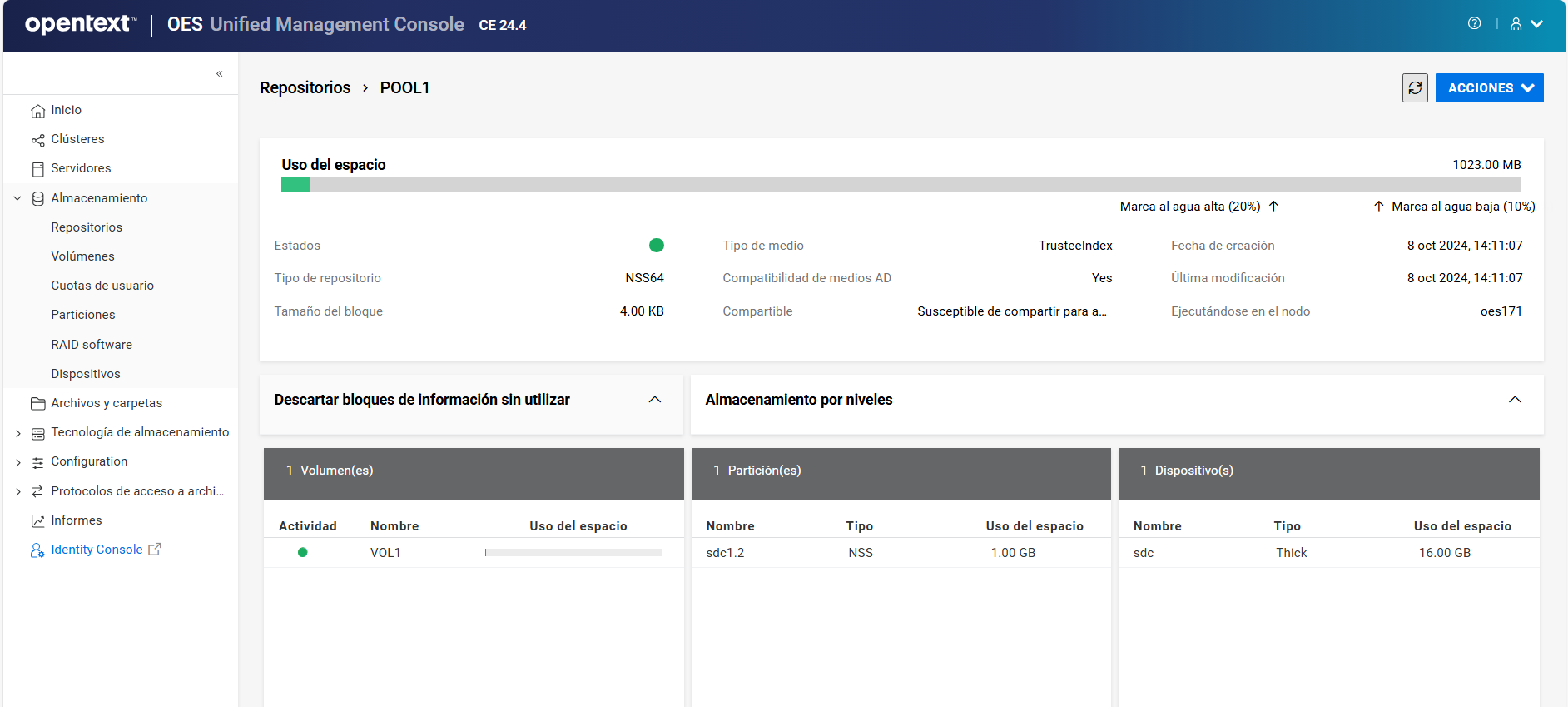Open the help question mark icon
The width and height of the screenshot is (1568, 707).
click(1474, 24)
